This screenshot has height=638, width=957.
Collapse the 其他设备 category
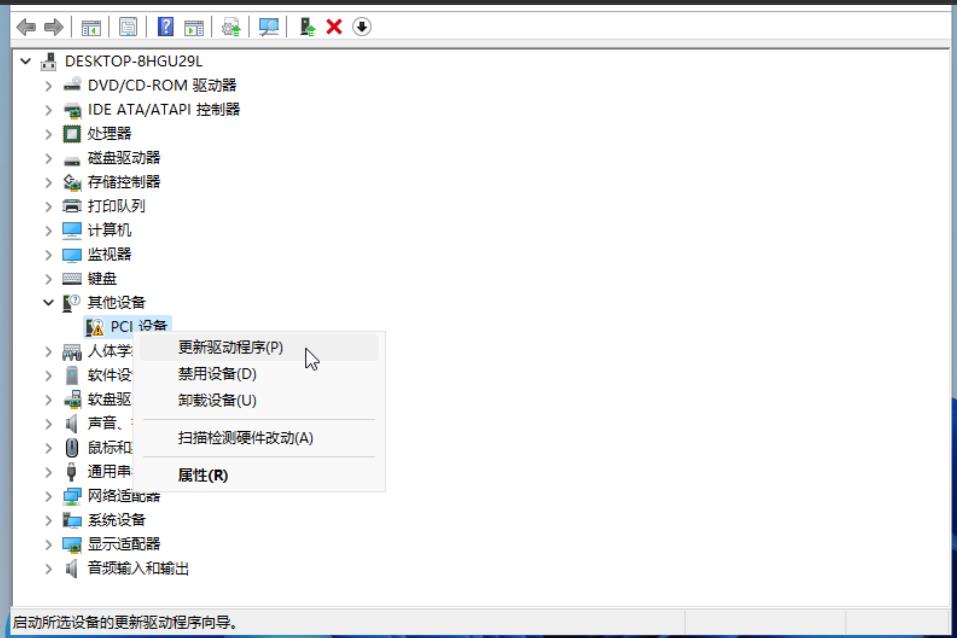(48, 302)
